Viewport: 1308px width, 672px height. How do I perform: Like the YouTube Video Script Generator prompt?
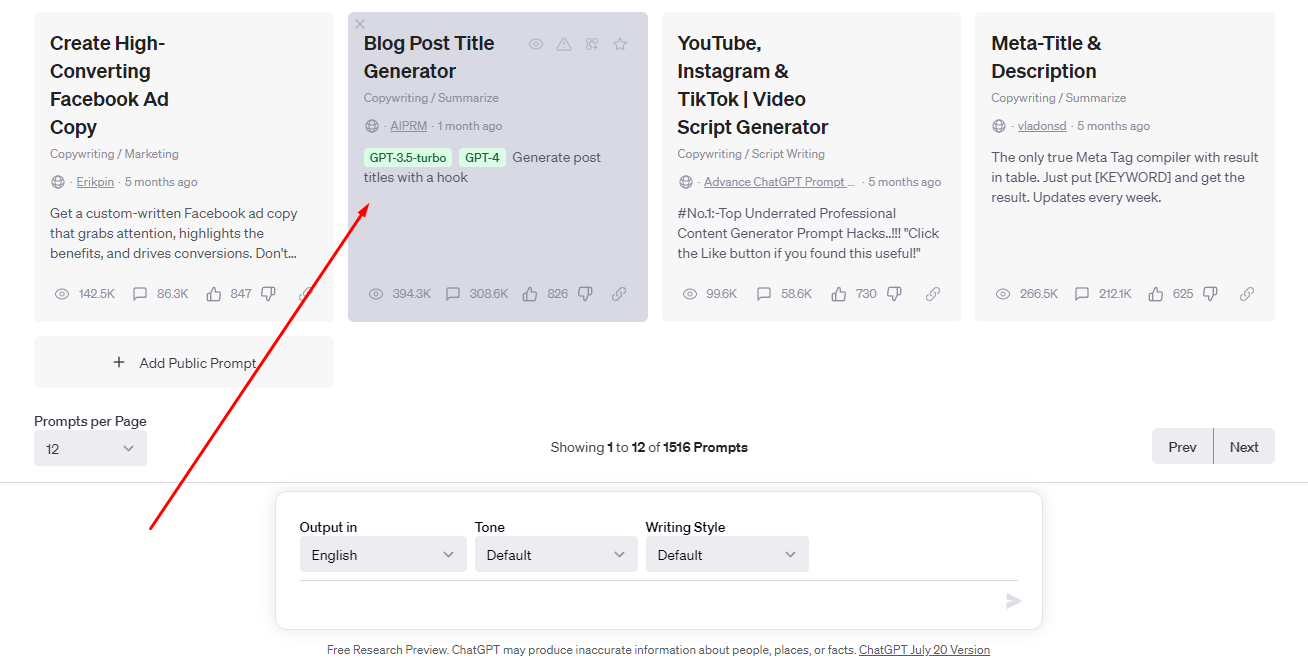(839, 294)
